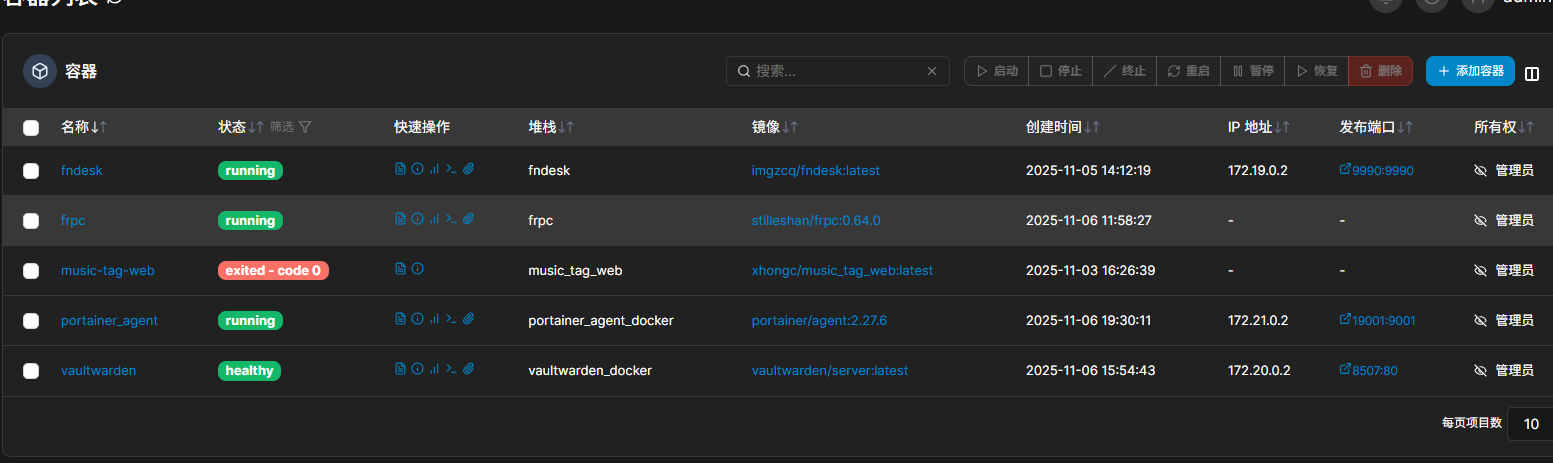
Task: Open the vaultwarden container link
Action: point(98,370)
